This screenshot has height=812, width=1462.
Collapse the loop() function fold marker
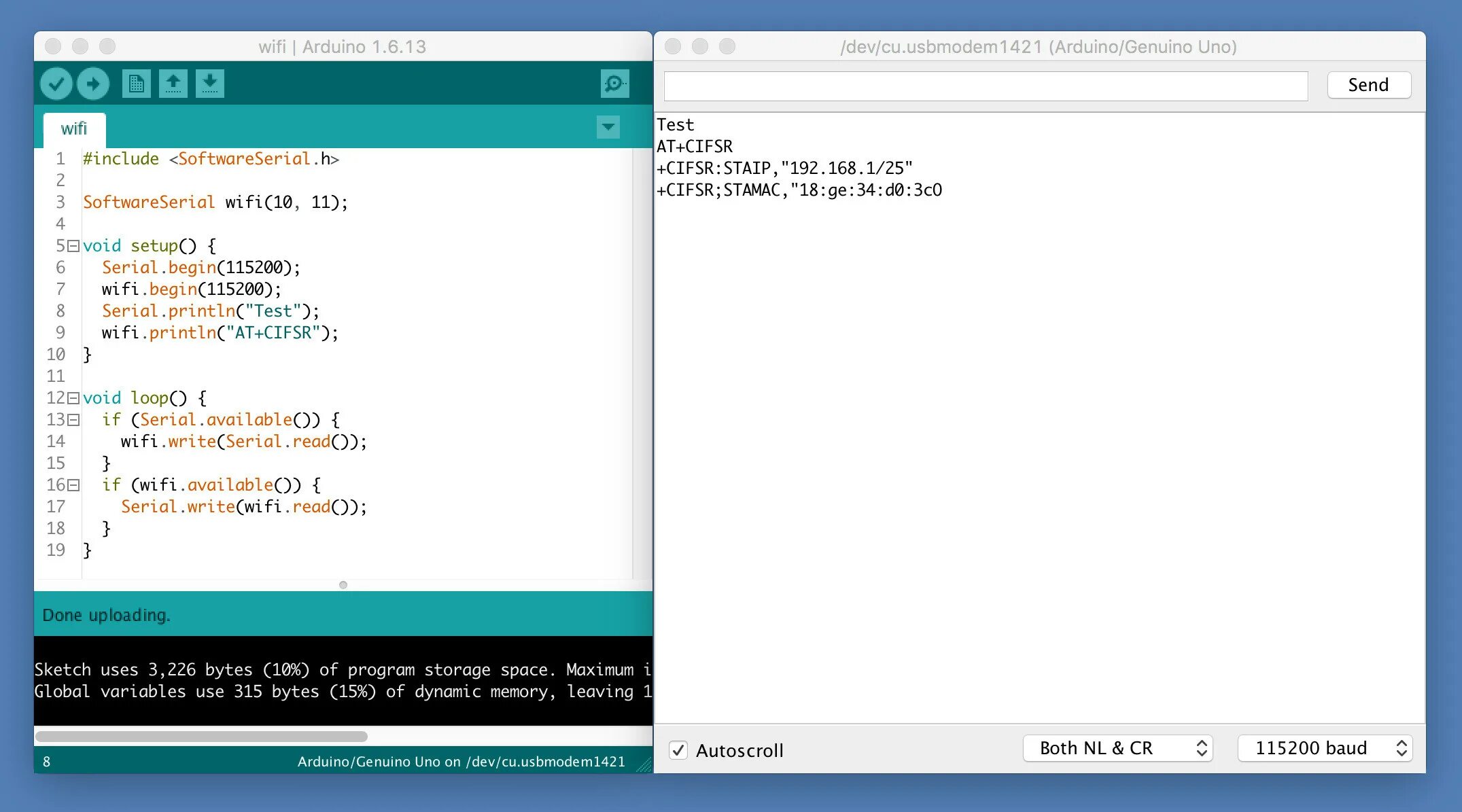[x=73, y=398]
